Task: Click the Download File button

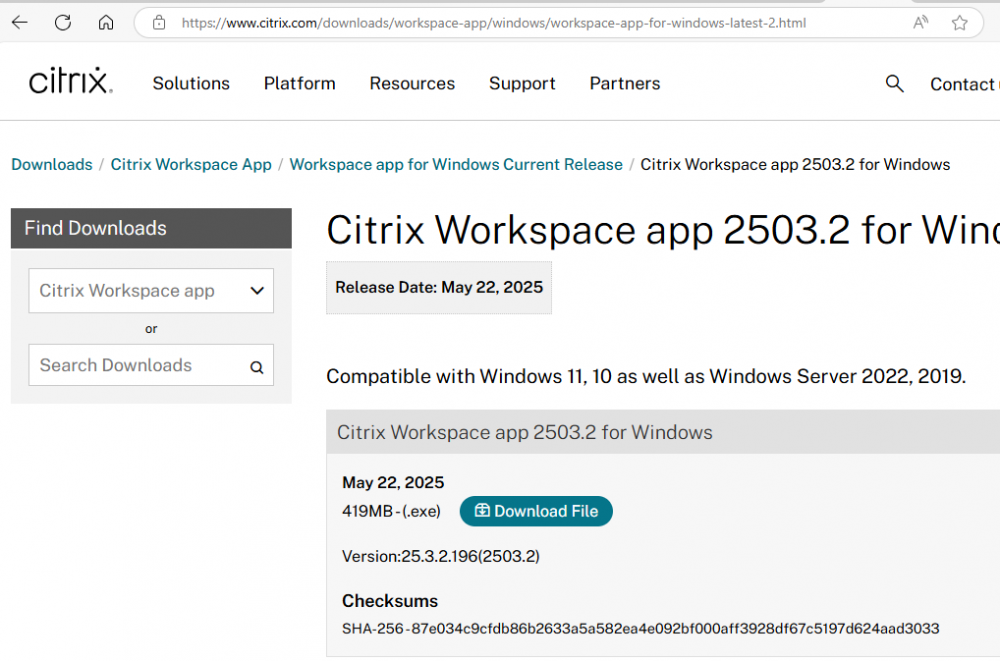Action: coord(536,511)
